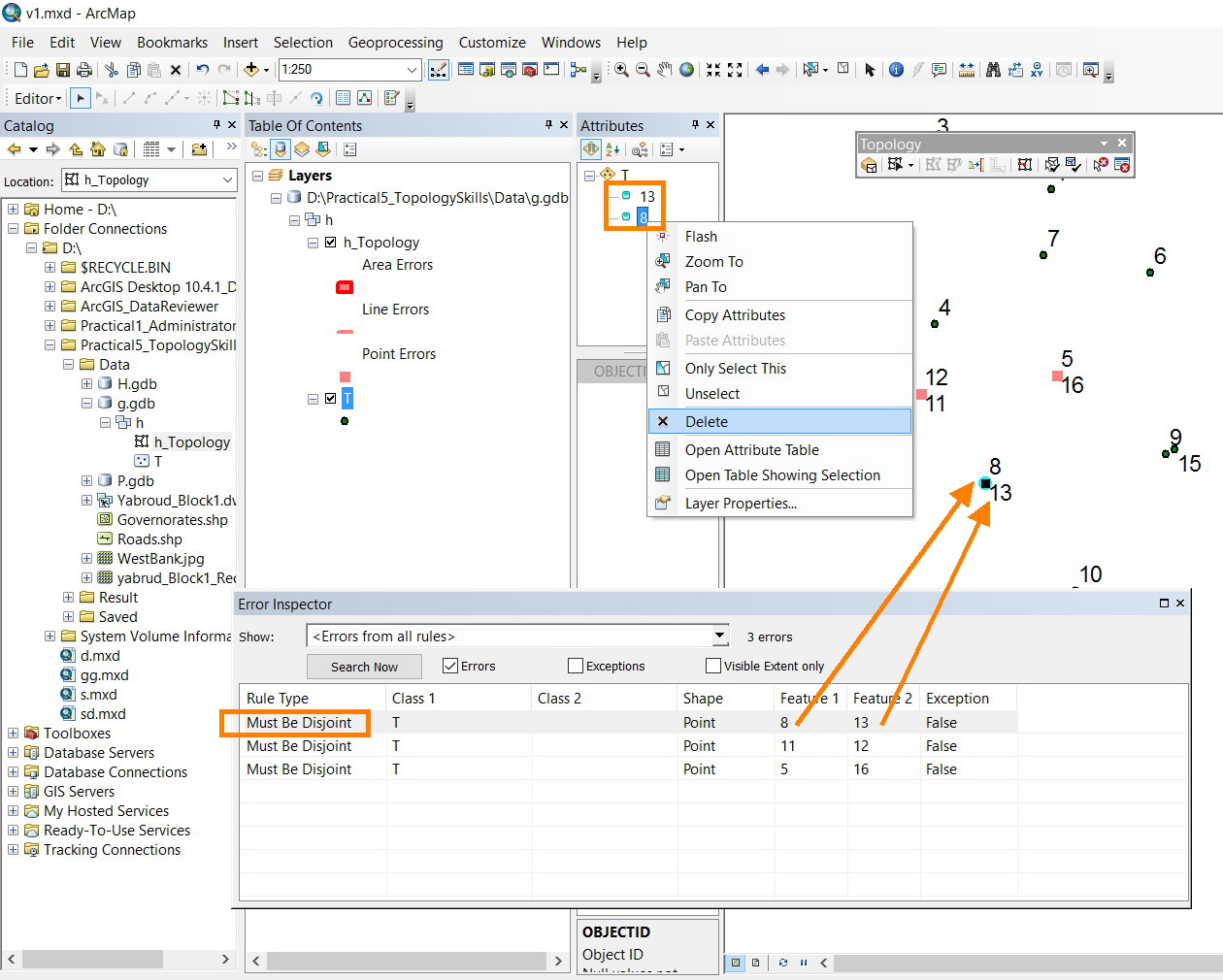Click the Rotate tool in Editor toolbar

[x=316, y=98]
